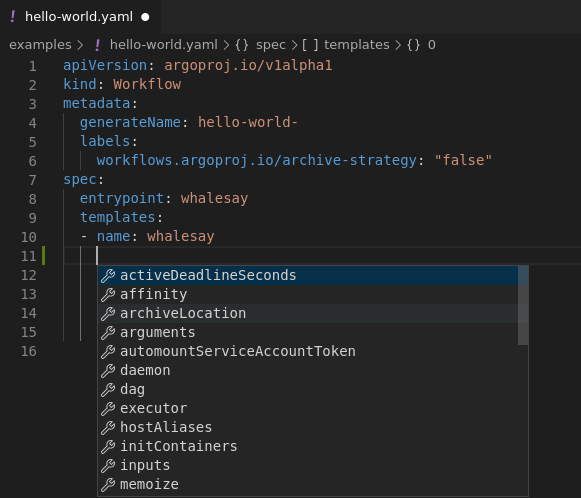Click whalesay value on entrypoint line

click(215, 198)
